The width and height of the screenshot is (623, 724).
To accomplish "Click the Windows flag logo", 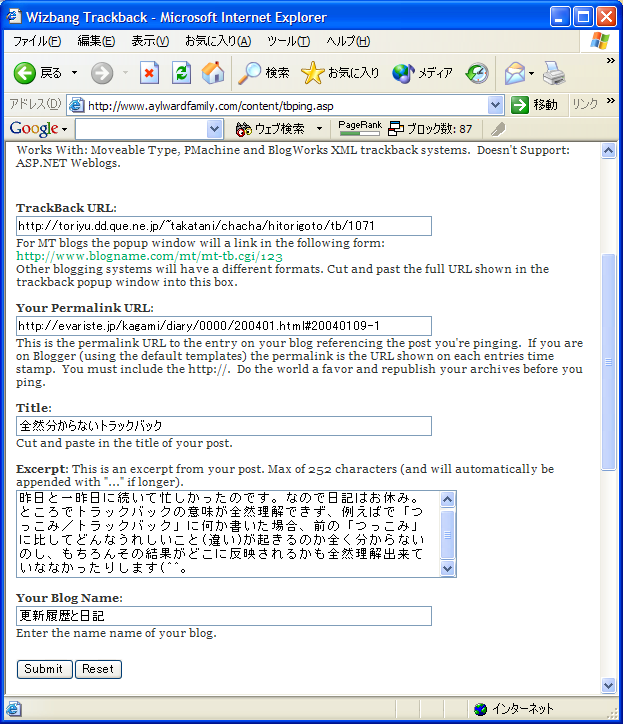I will pos(599,41).
